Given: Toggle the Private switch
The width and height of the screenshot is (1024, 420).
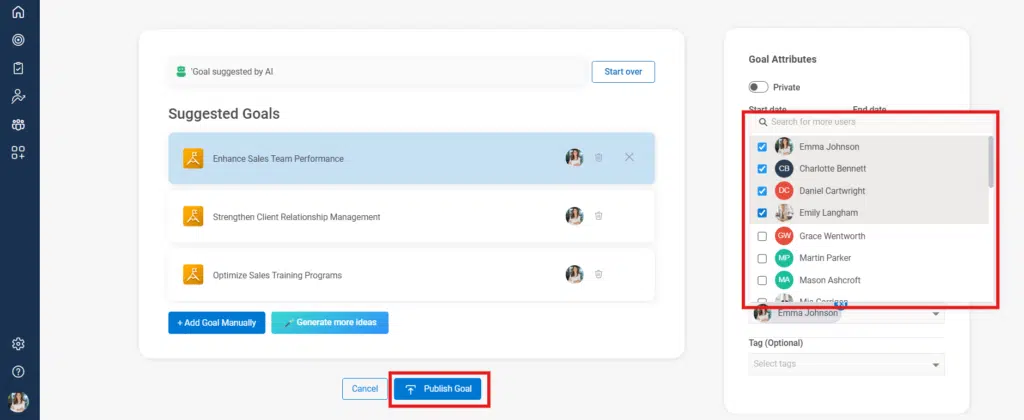Looking at the screenshot, I should coord(758,87).
